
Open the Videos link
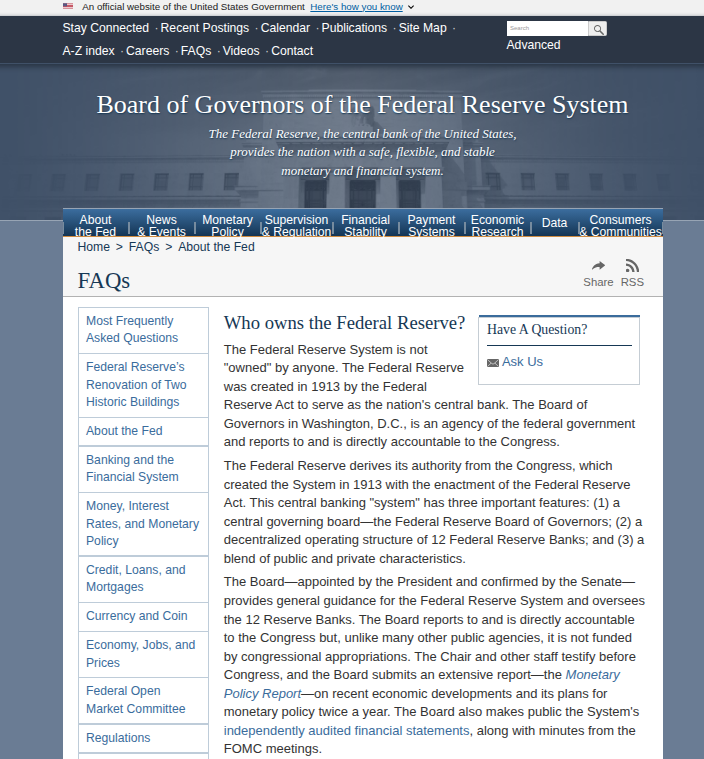(x=241, y=51)
